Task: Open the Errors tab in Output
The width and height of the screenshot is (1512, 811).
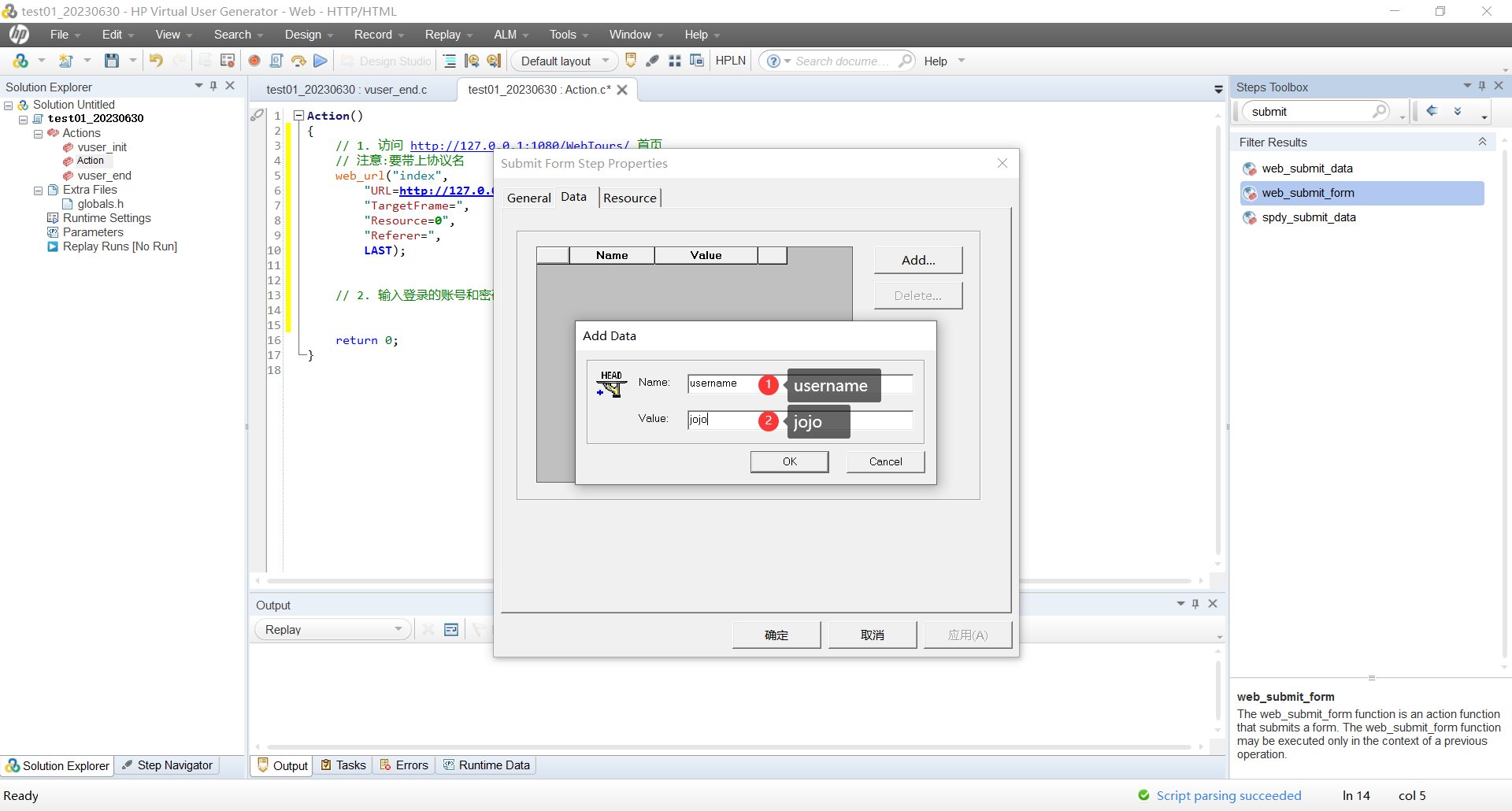Action: 404,765
